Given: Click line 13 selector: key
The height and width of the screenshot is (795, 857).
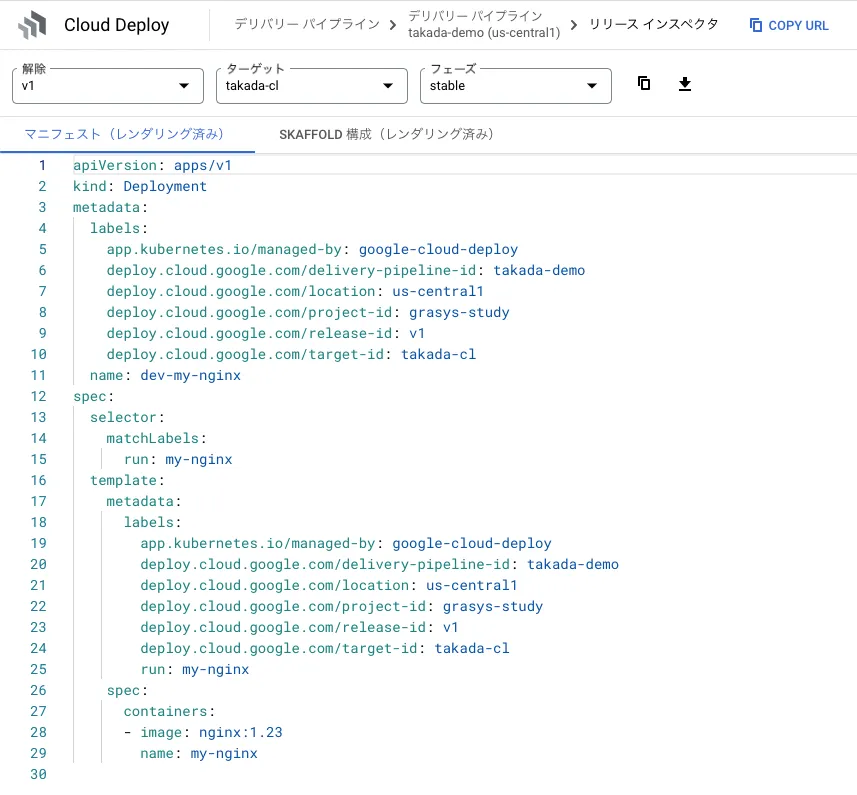Looking at the screenshot, I should tap(127, 417).
